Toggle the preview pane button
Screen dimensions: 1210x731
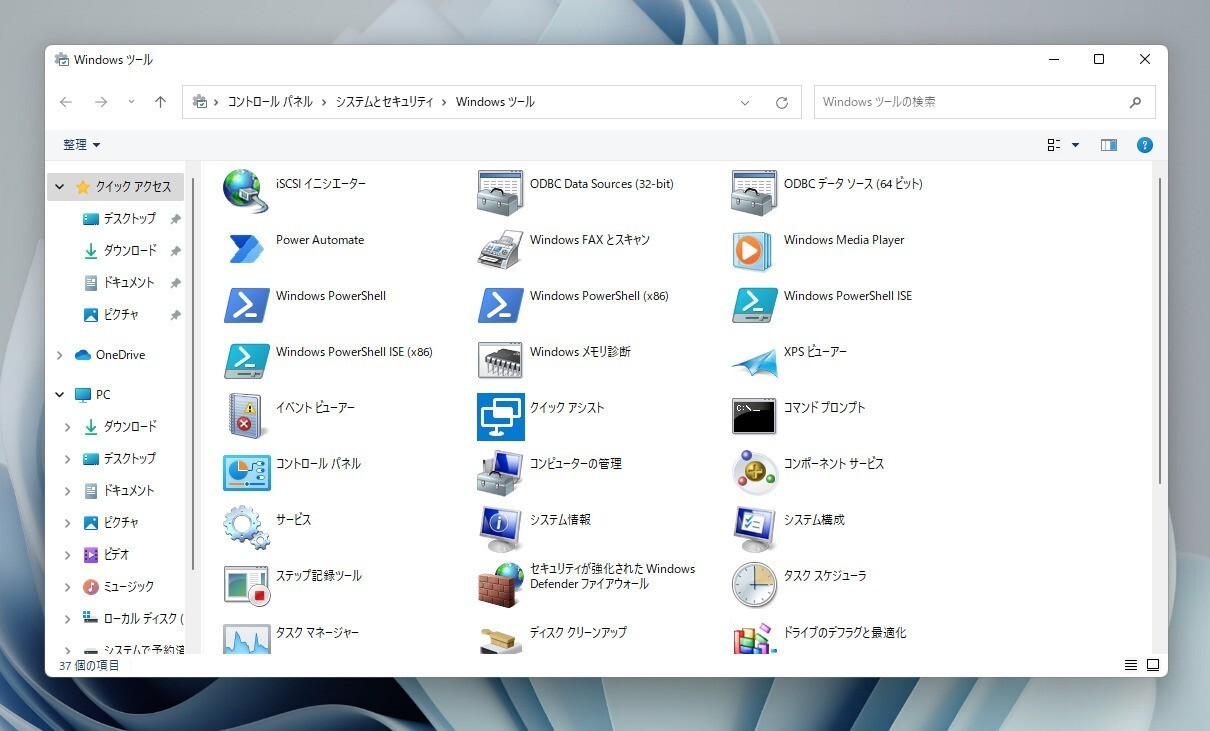(1108, 145)
